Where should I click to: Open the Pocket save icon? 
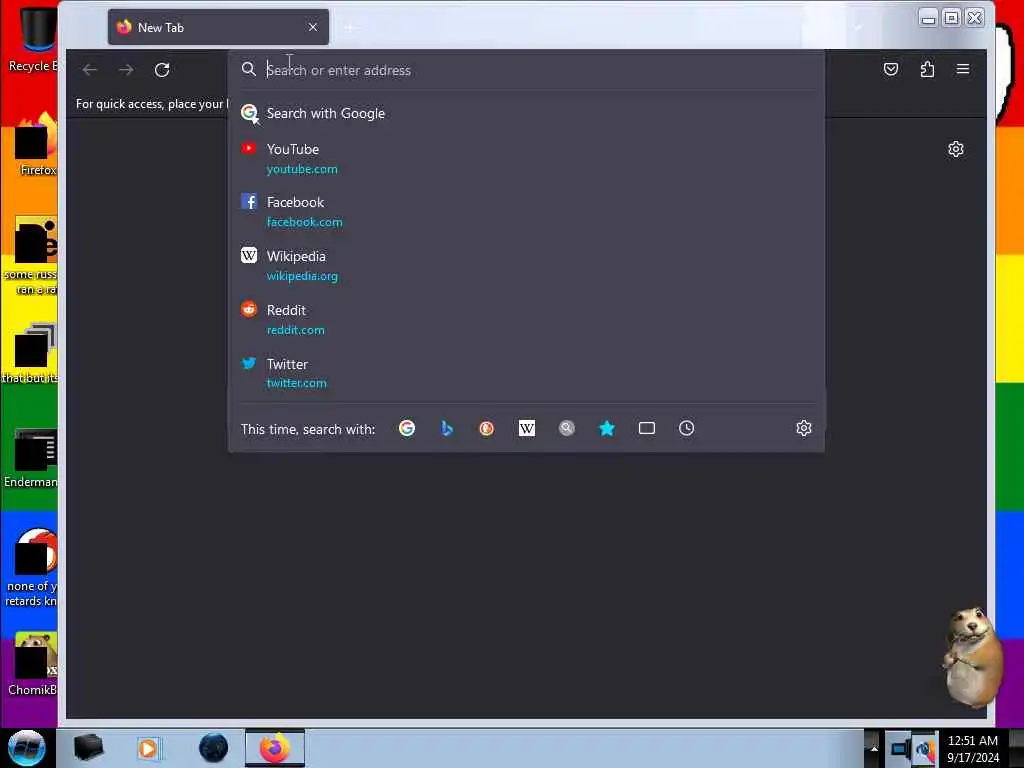tap(891, 69)
